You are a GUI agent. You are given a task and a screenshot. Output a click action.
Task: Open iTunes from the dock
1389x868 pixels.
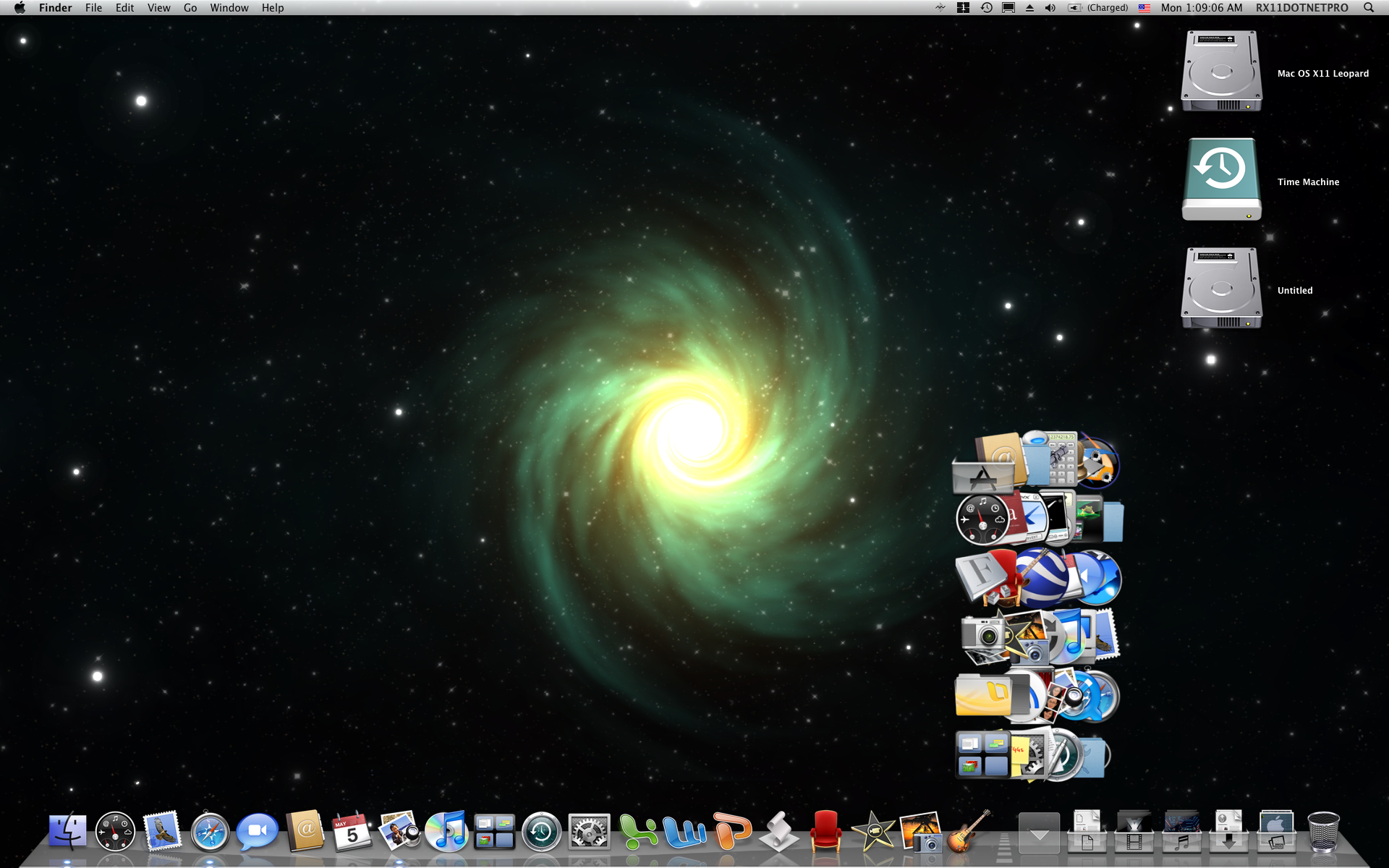(446, 831)
